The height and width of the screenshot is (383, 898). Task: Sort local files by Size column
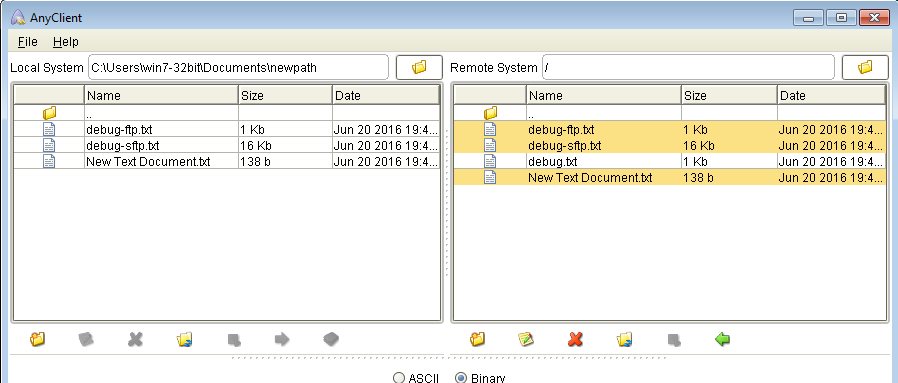coord(285,96)
